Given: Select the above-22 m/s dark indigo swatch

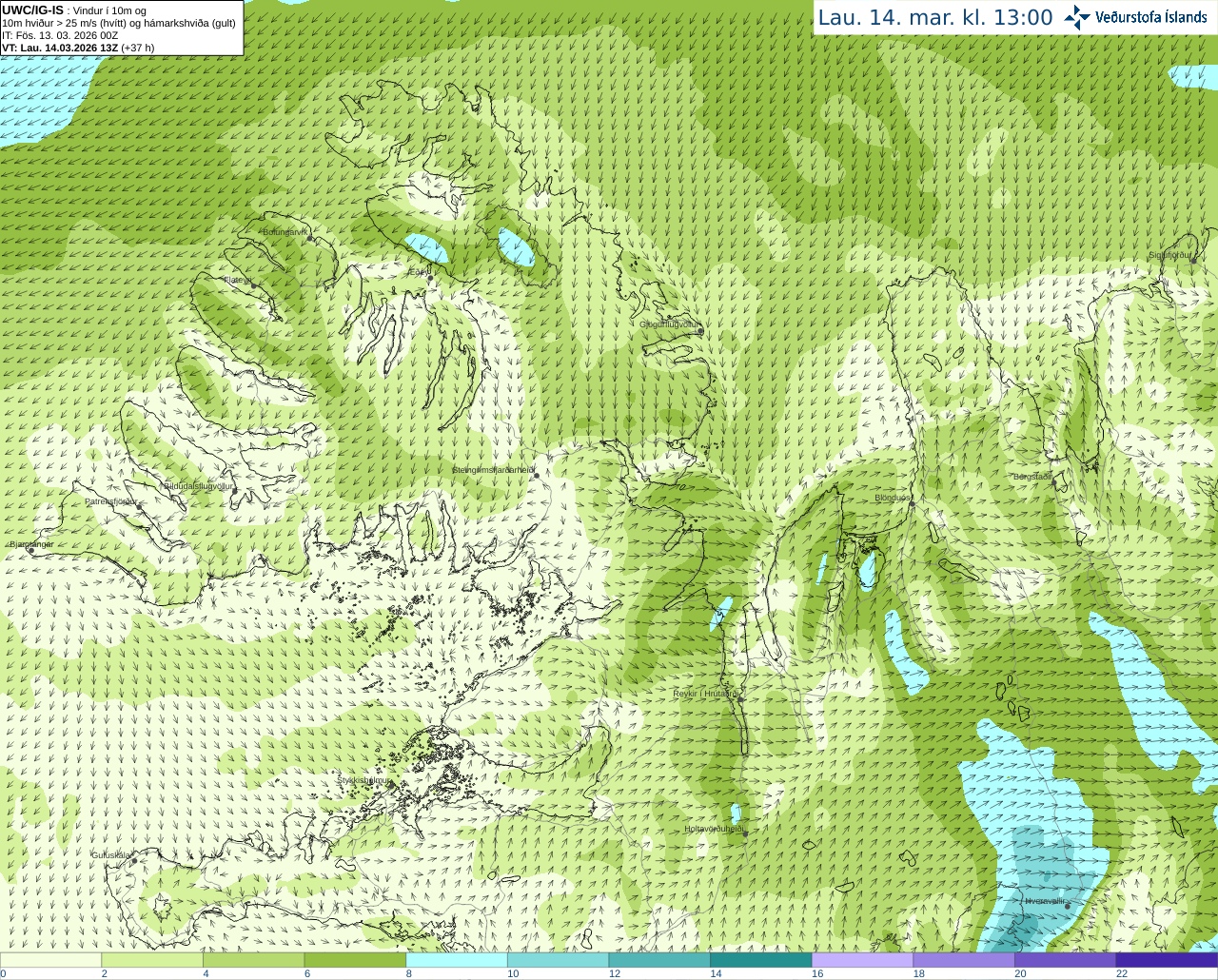Looking at the screenshot, I should [1167, 960].
